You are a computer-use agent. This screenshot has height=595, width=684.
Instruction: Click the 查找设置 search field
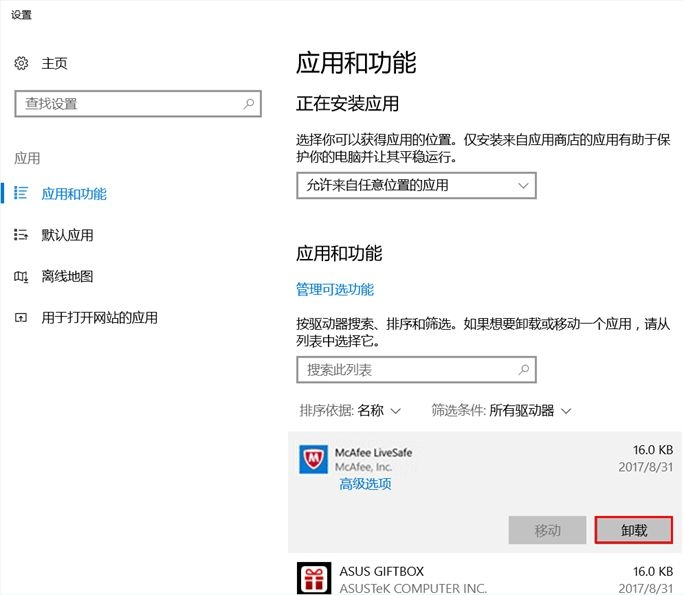(x=138, y=104)
